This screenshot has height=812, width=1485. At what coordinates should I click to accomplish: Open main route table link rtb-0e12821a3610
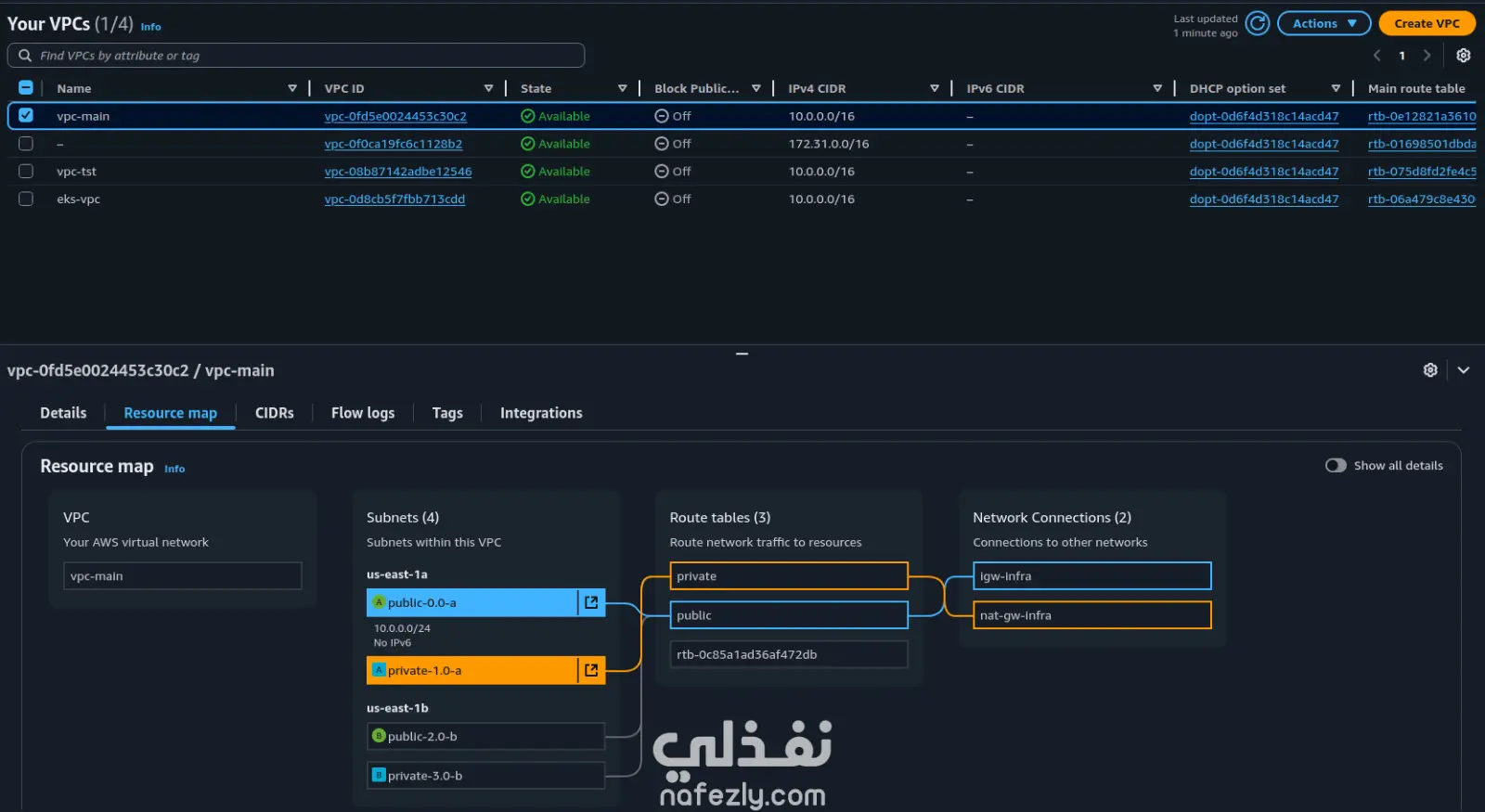click(x=1422, y=116)
